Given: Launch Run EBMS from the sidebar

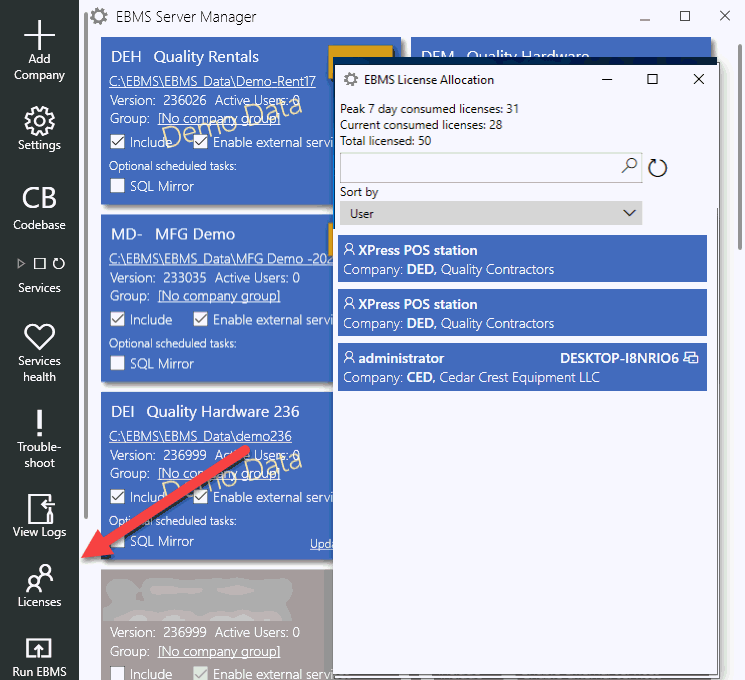Looking at the screenshot, I should 39,658.
